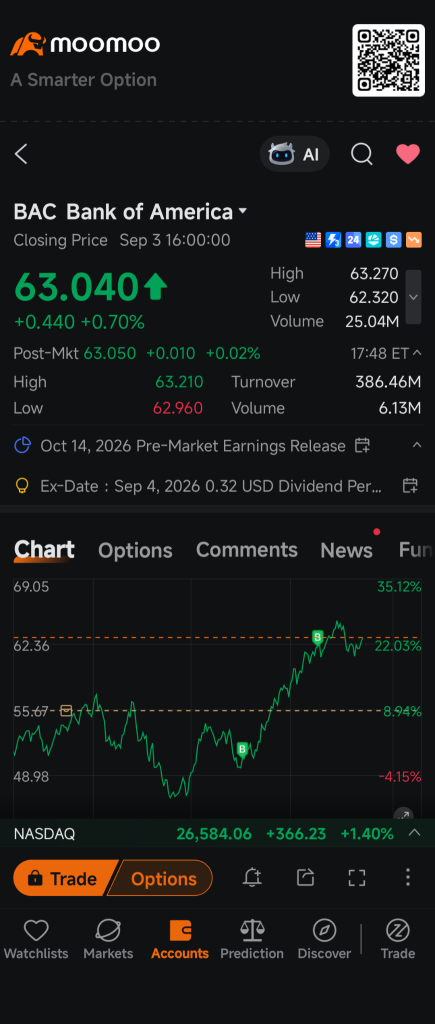435x1024 pixels.
Task: Set a price alert with bell icon
Action: [252, 878]
